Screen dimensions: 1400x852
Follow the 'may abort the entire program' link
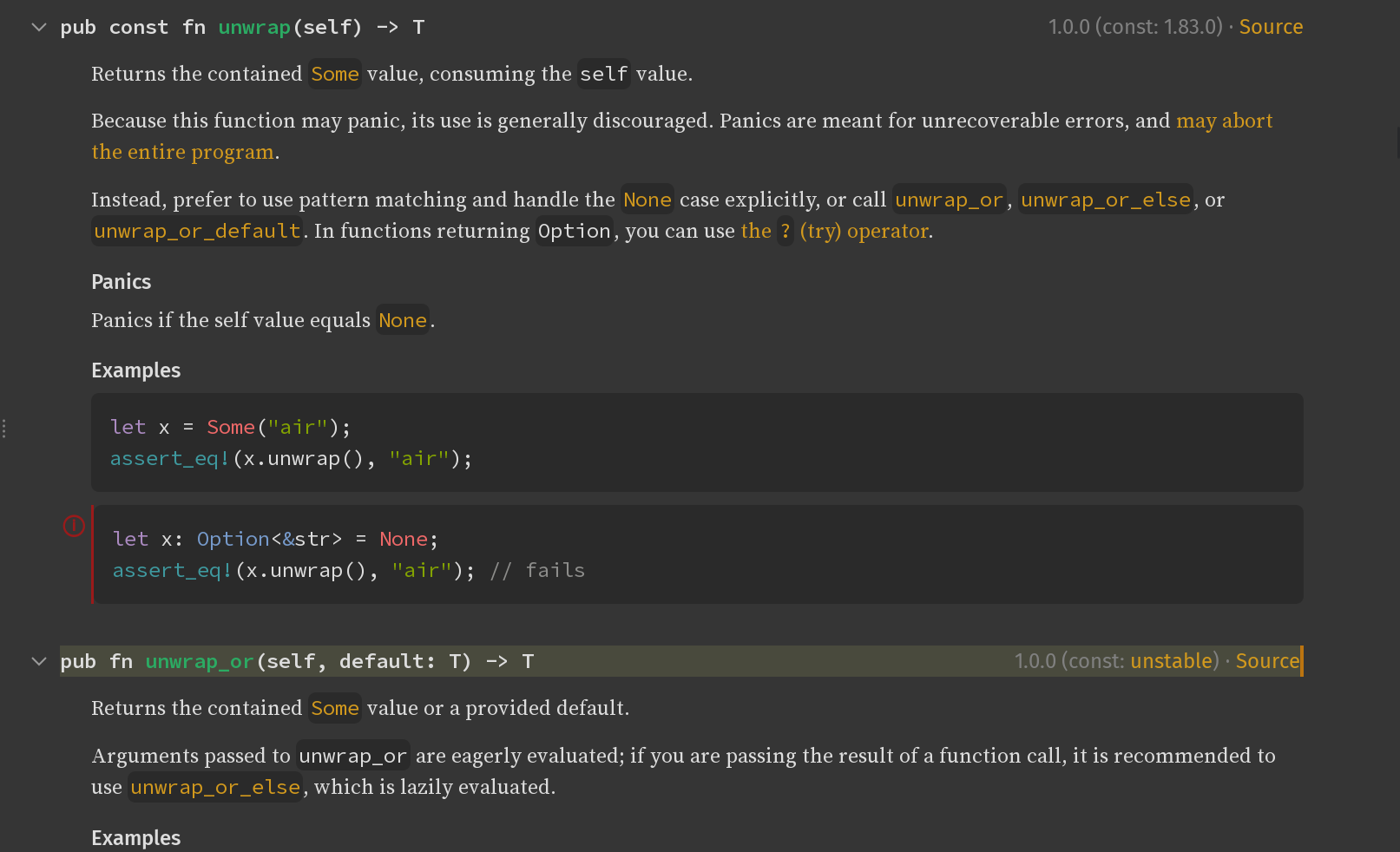pos(1224,121)
